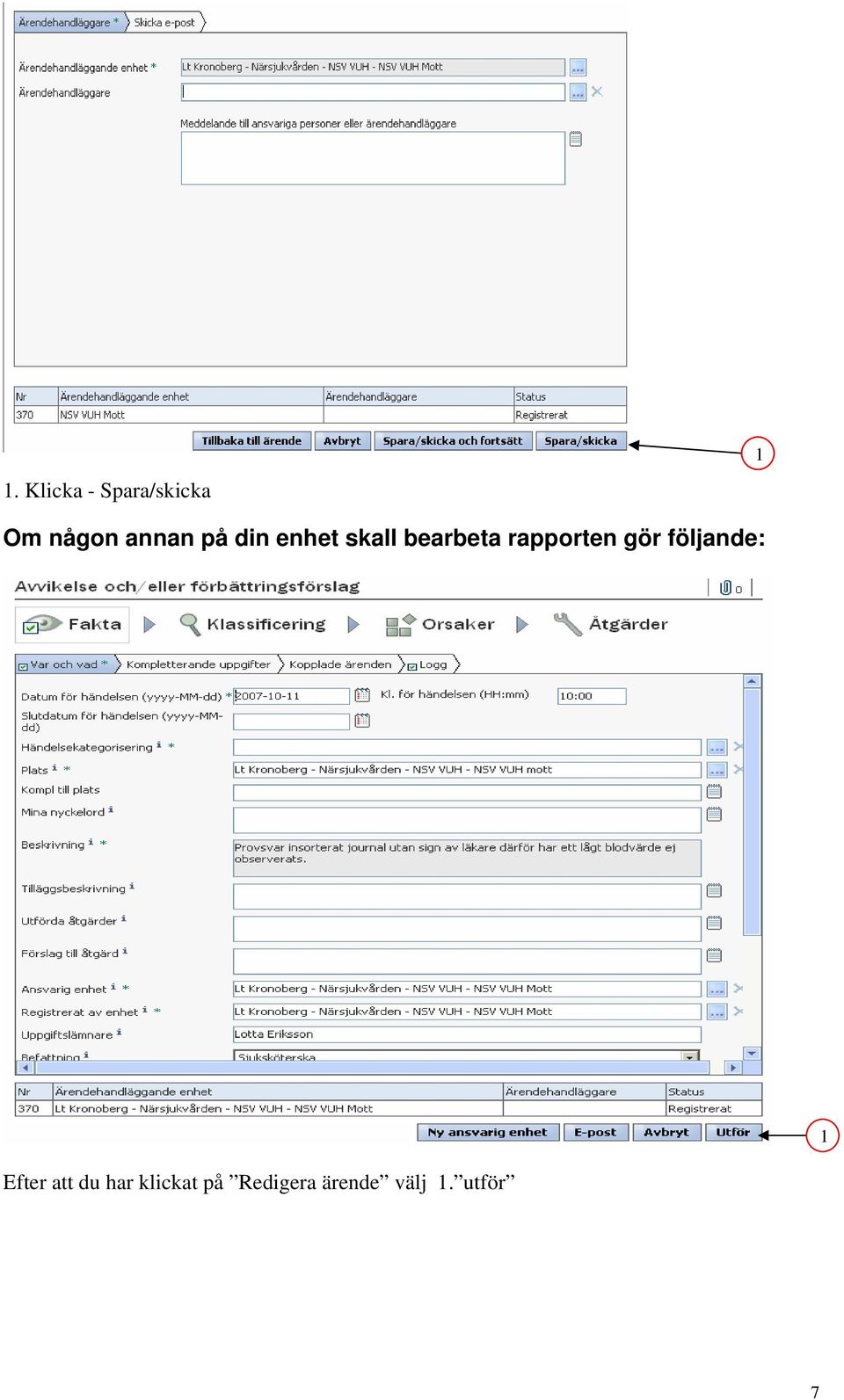Open Logg tab
The width and height of the screenshot is (844, 1400).
click(x=428, y=664)
